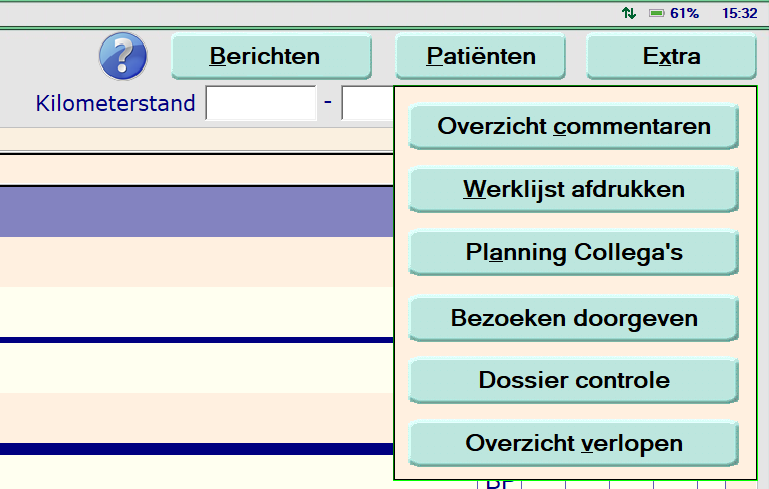Select Bezoeken doorgeven option
This screenshot has height=489, width=769.
[x=574, y=319]
